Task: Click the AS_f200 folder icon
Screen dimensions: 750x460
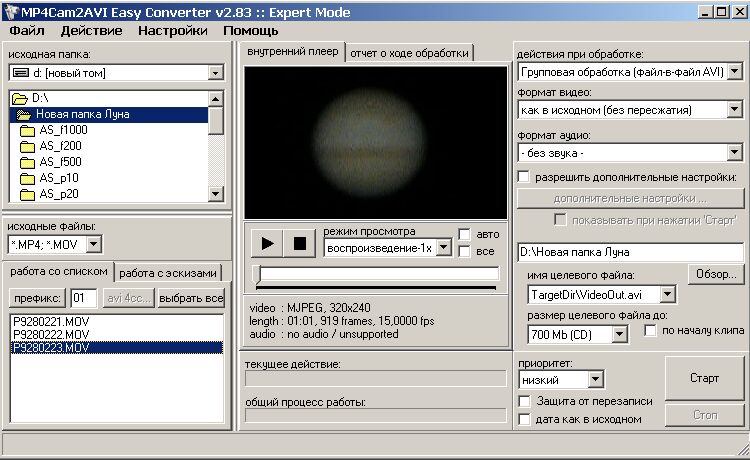Action: tap(27, 146)
